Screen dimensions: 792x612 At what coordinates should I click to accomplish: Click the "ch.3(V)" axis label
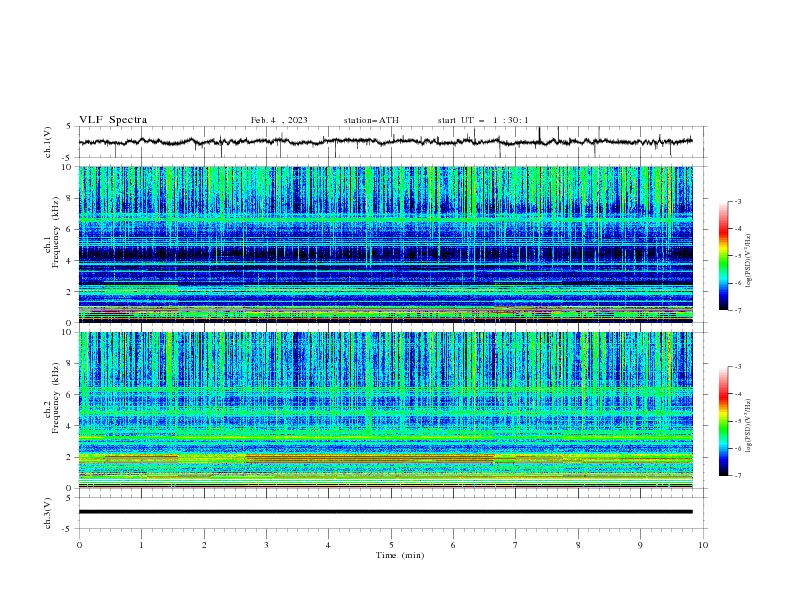tap(48, 513)
